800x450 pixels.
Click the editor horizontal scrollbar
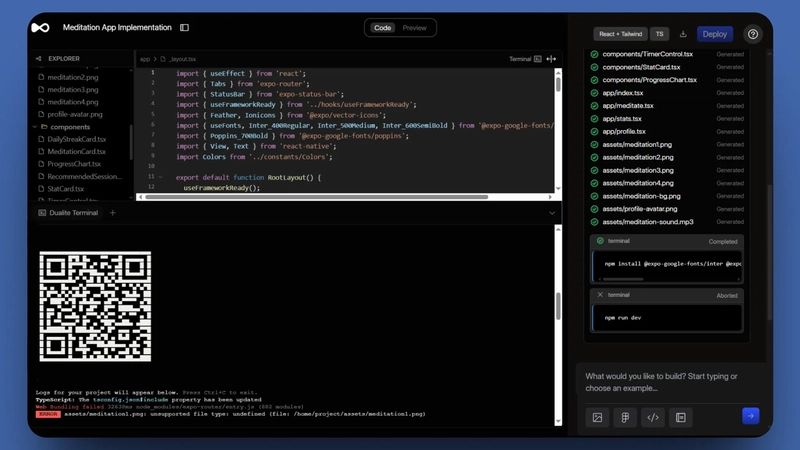(317, 197)
